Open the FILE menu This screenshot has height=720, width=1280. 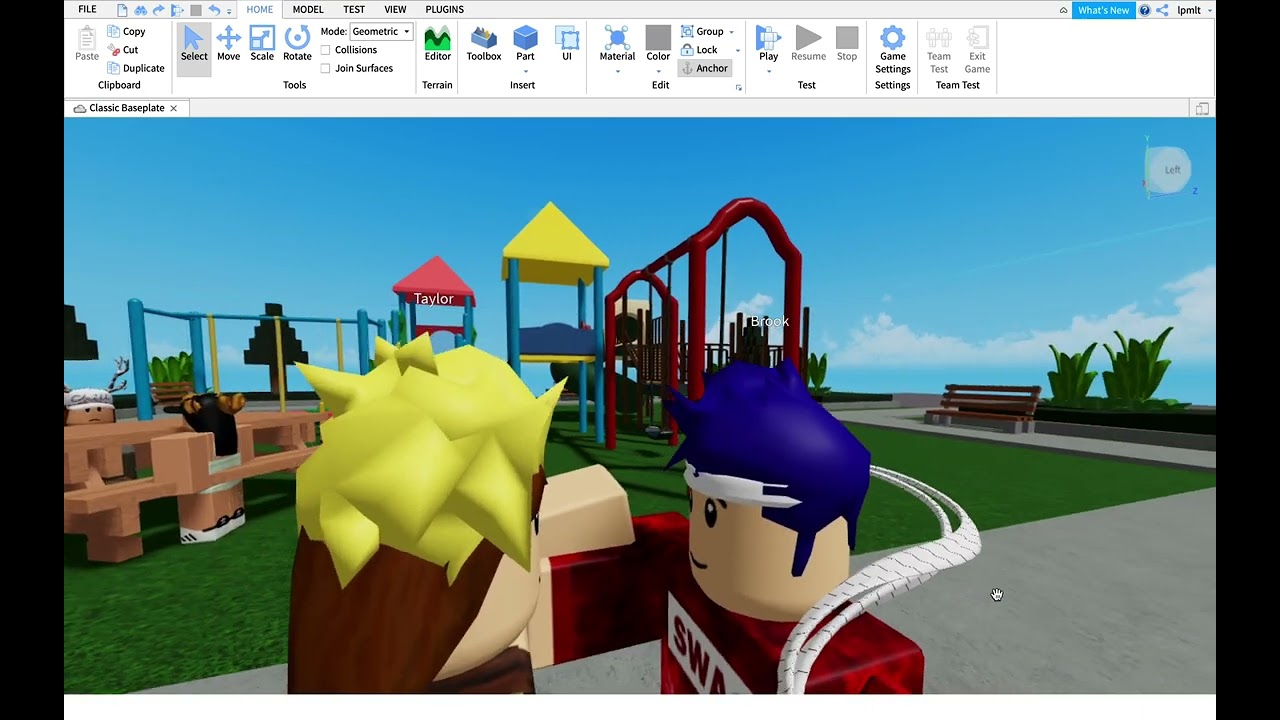tap(88, 10)
